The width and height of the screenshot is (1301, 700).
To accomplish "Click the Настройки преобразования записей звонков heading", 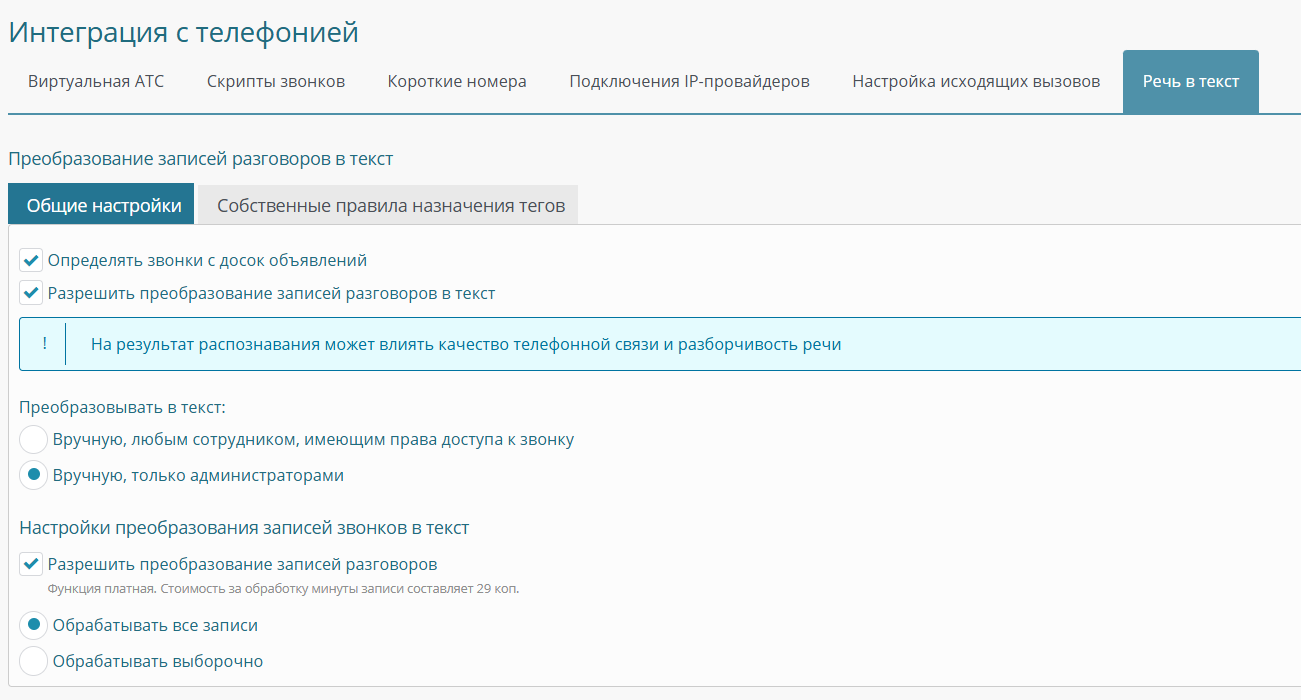I will pos(244,528).
